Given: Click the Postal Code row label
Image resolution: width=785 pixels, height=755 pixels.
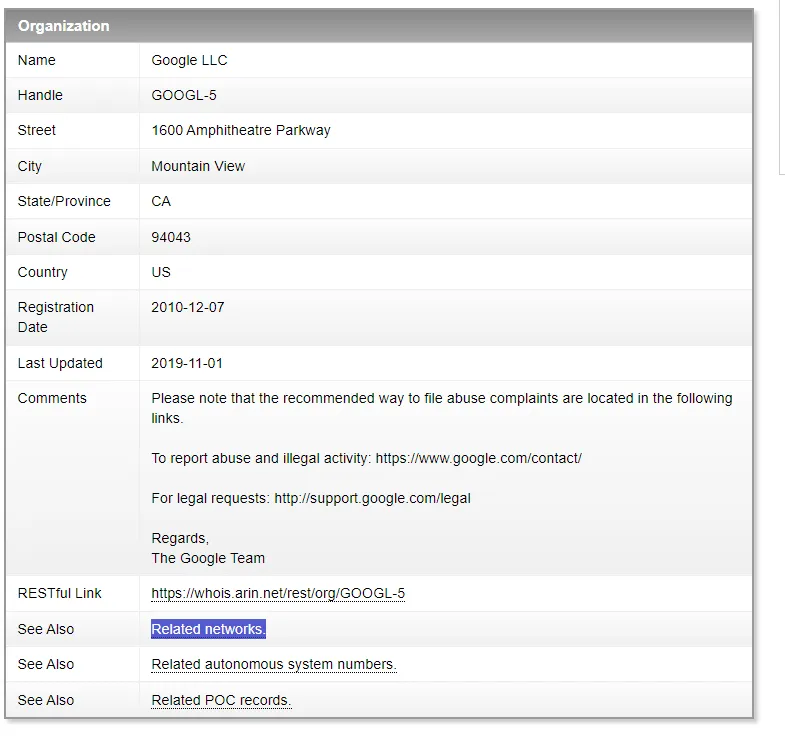Looking at the screenshot, I should 57,237.
